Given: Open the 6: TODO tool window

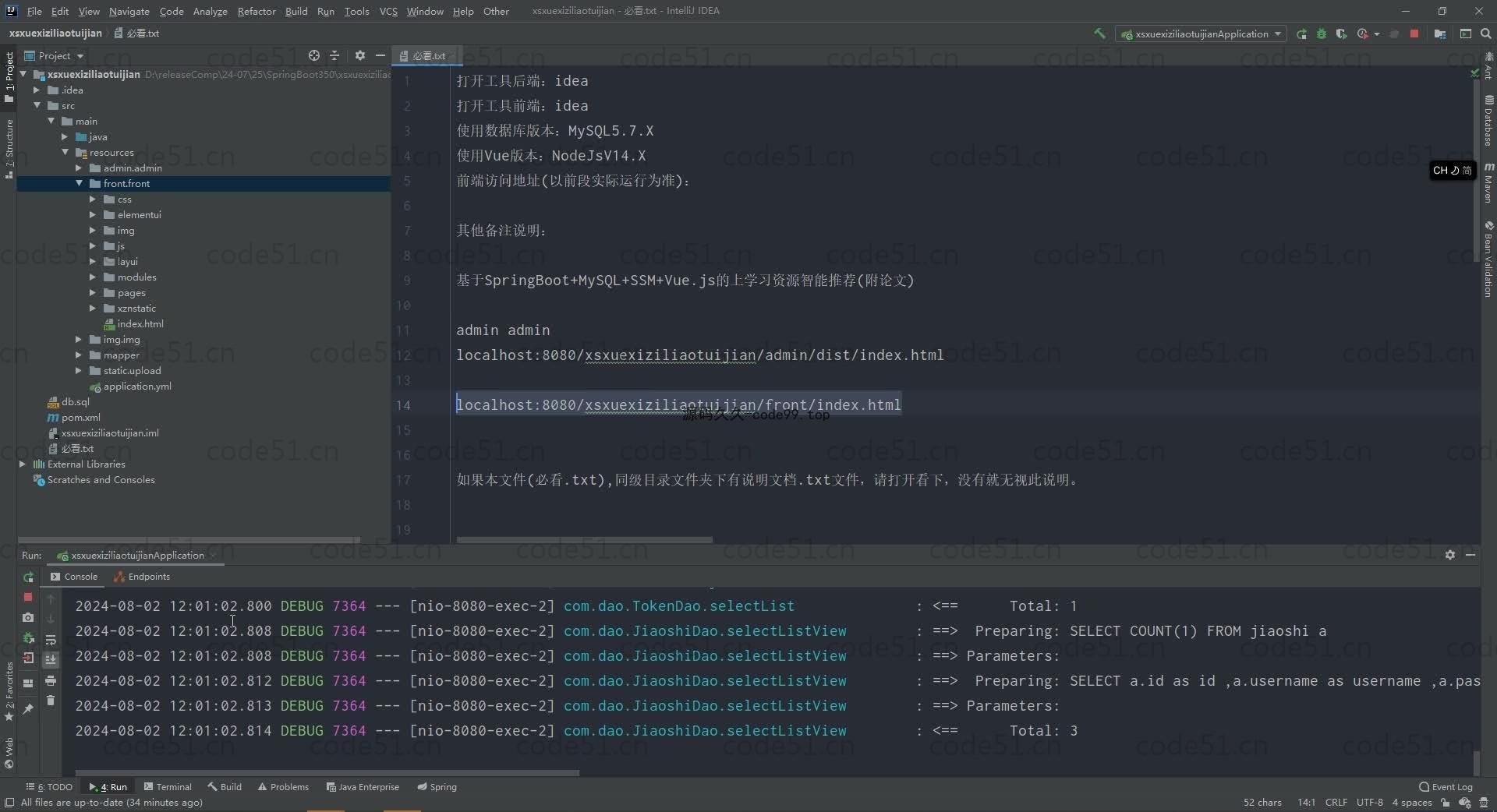Looking at the screenshot, I should [x=49, y=786].
